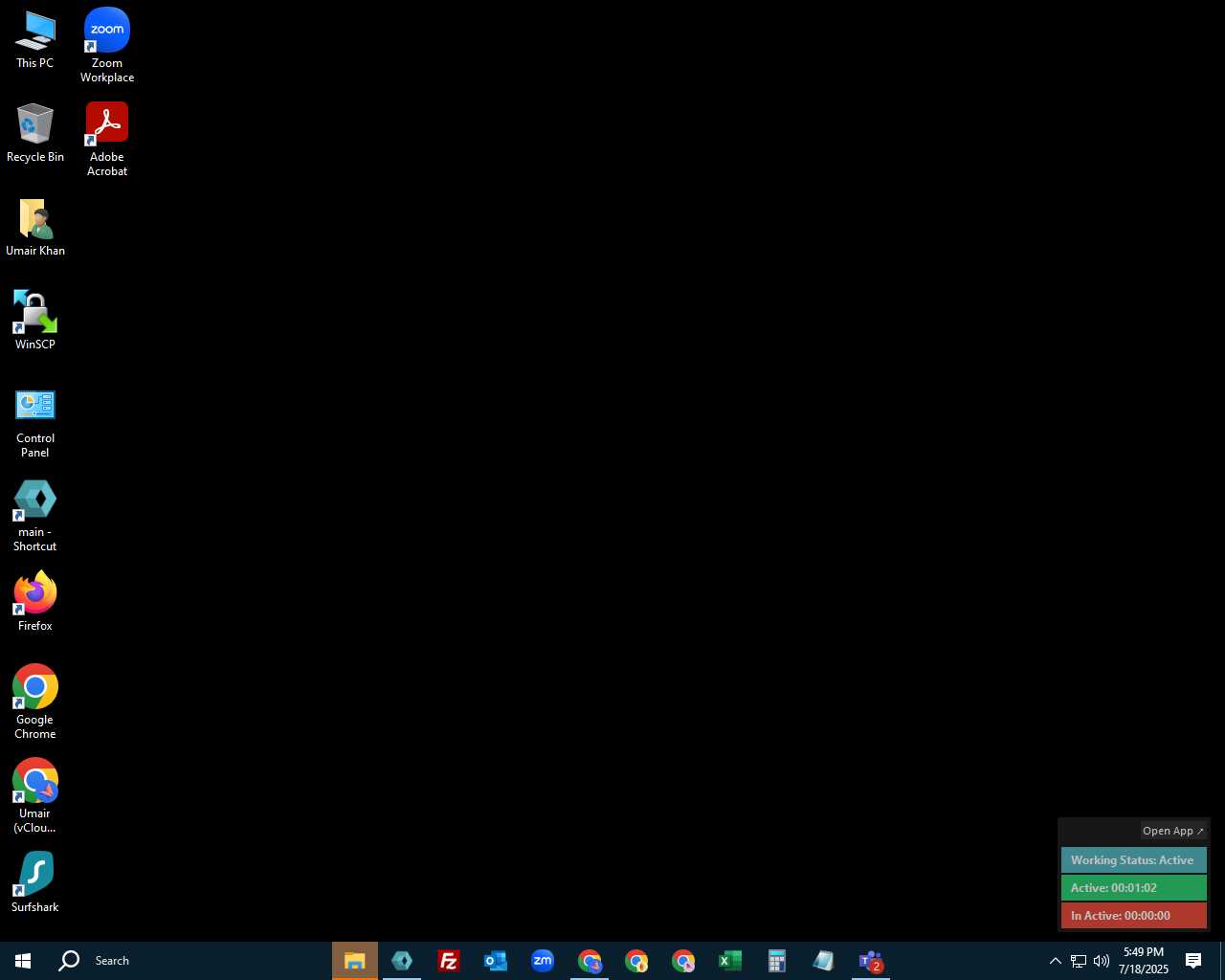Select Firefox desktop shortcut

35,602
